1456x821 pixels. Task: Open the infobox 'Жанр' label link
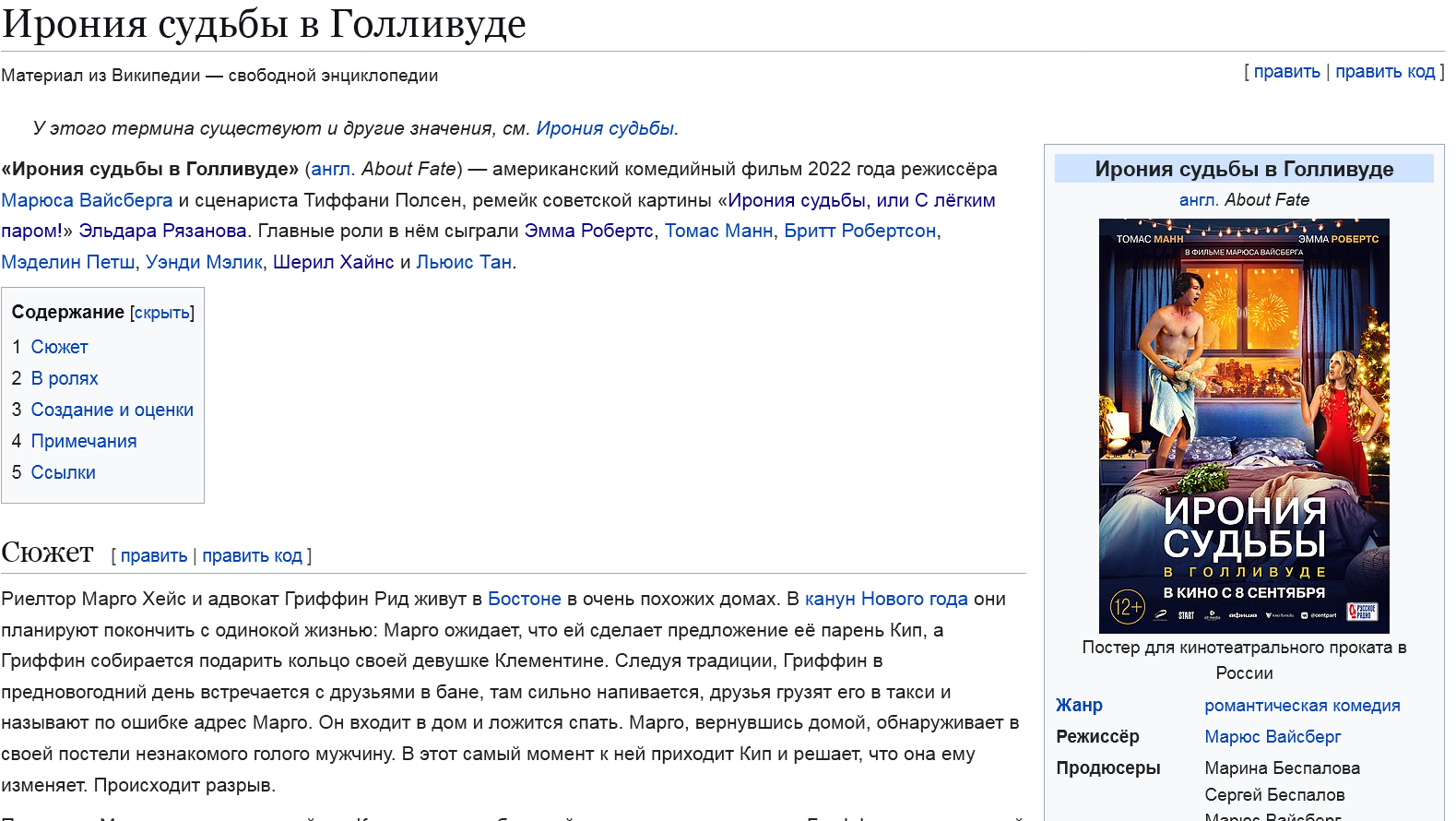1079,705
